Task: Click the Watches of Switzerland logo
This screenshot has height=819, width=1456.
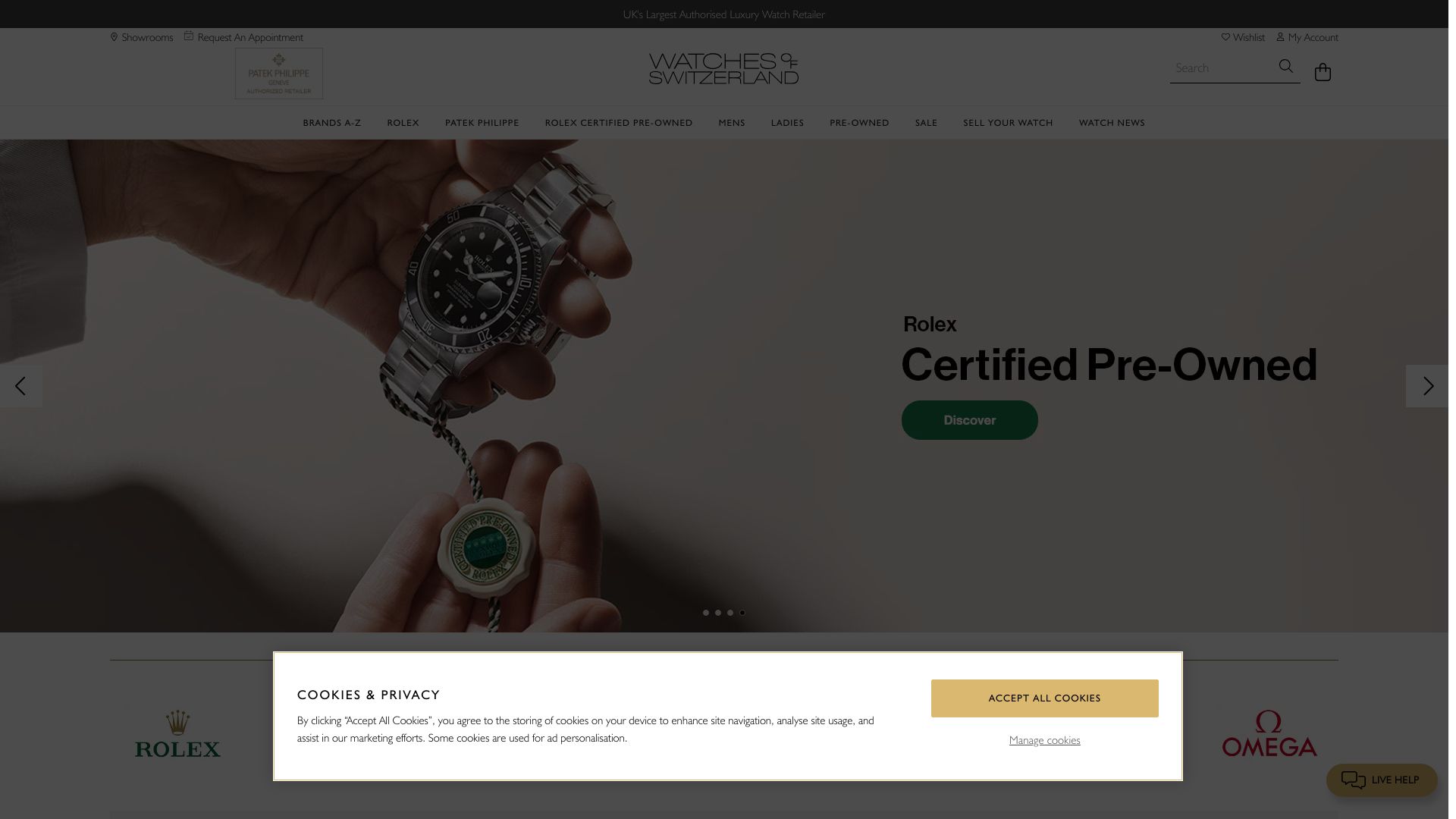Action: click(x=723, y=68)
